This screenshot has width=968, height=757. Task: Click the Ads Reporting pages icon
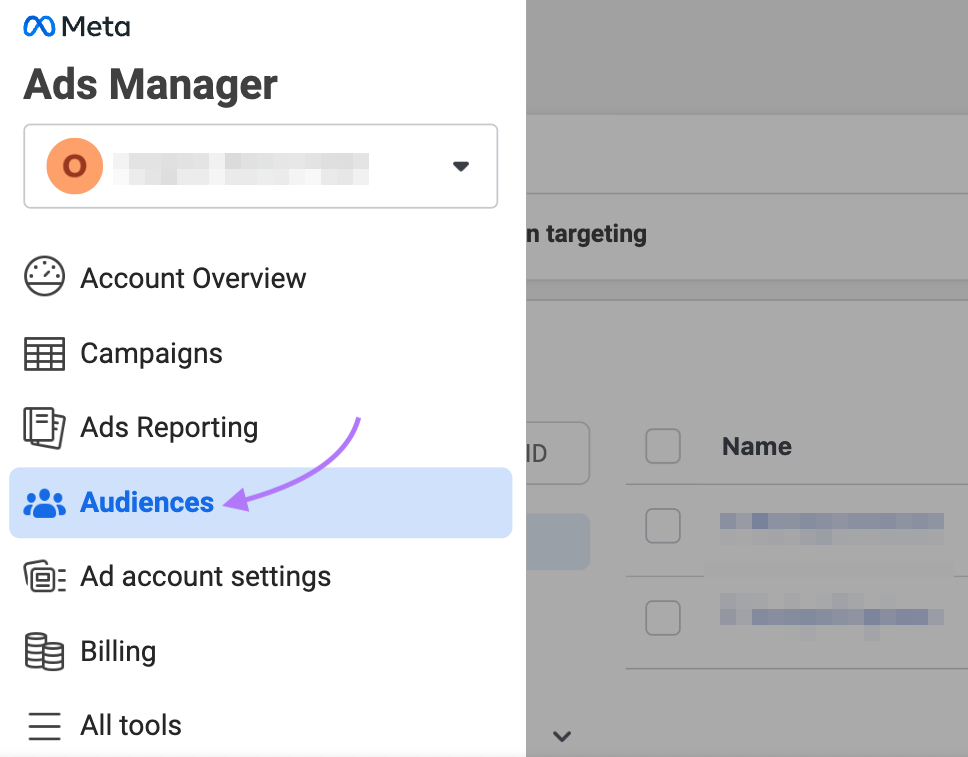click(x=42, y=427)
